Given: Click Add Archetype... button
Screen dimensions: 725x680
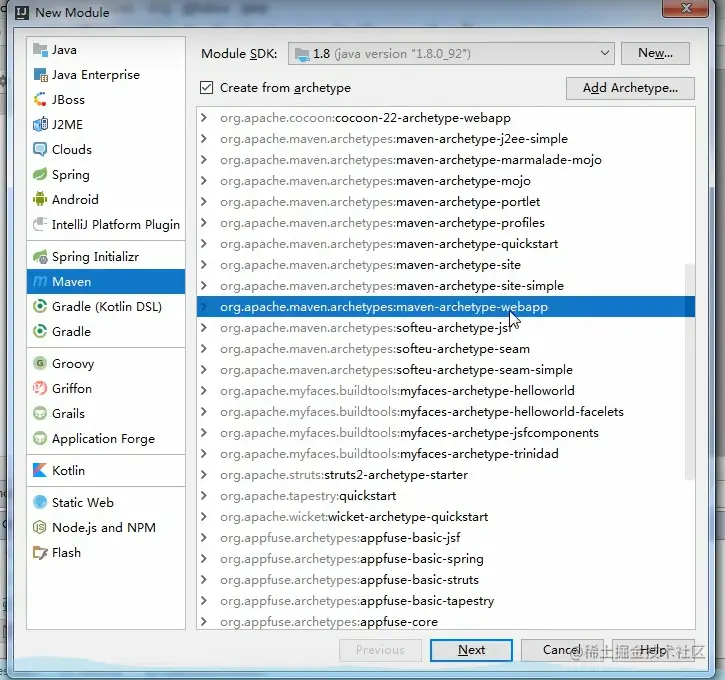Looking at the screenshot, I should pos(630,88).
